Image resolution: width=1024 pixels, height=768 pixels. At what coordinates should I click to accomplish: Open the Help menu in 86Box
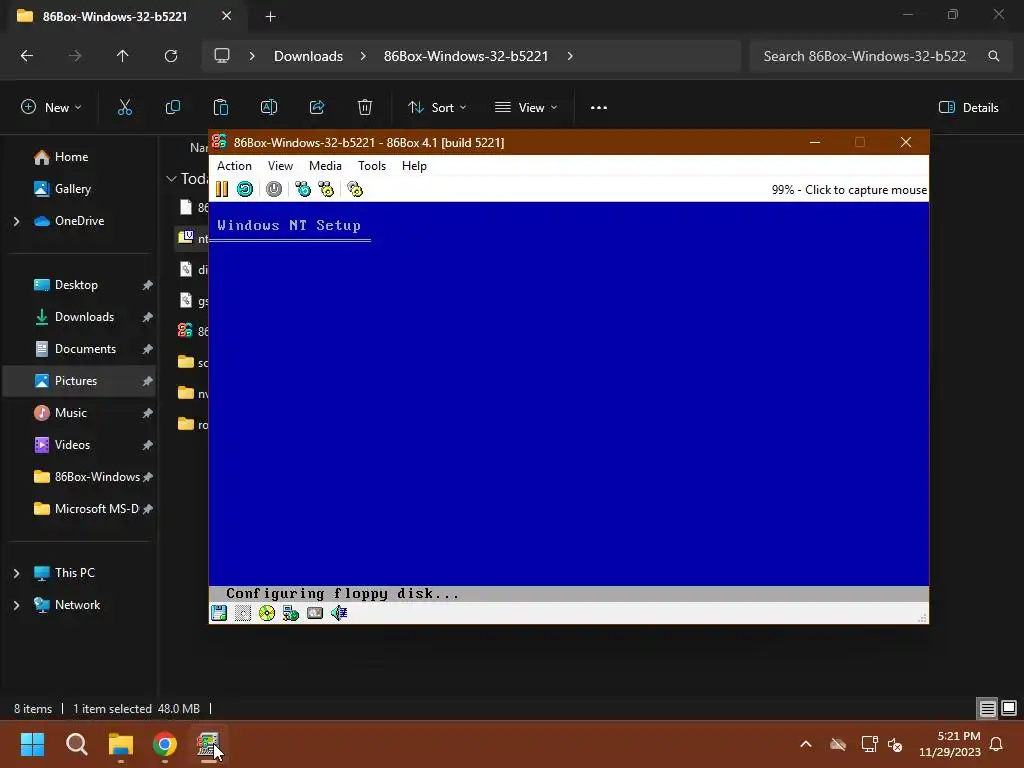(x=414, y=166)
